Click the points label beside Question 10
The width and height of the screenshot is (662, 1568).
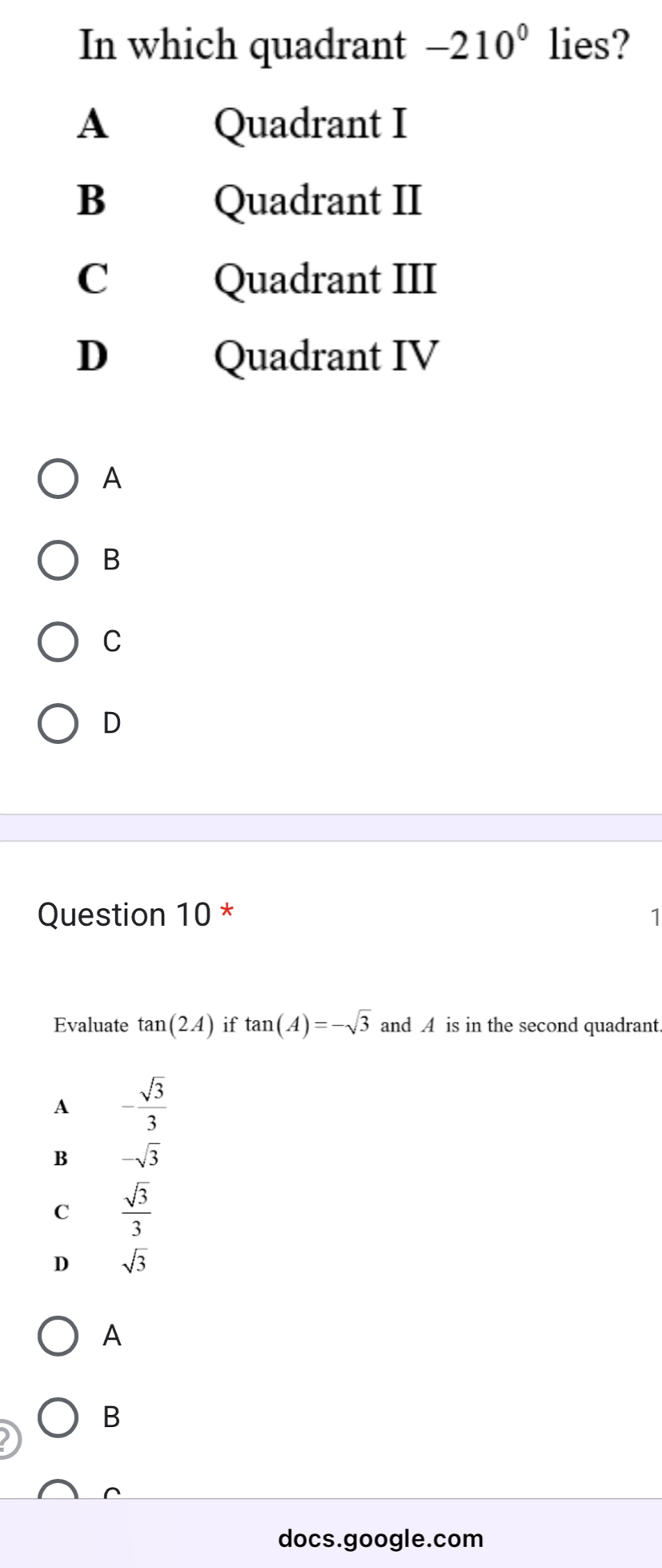(655, 914)
